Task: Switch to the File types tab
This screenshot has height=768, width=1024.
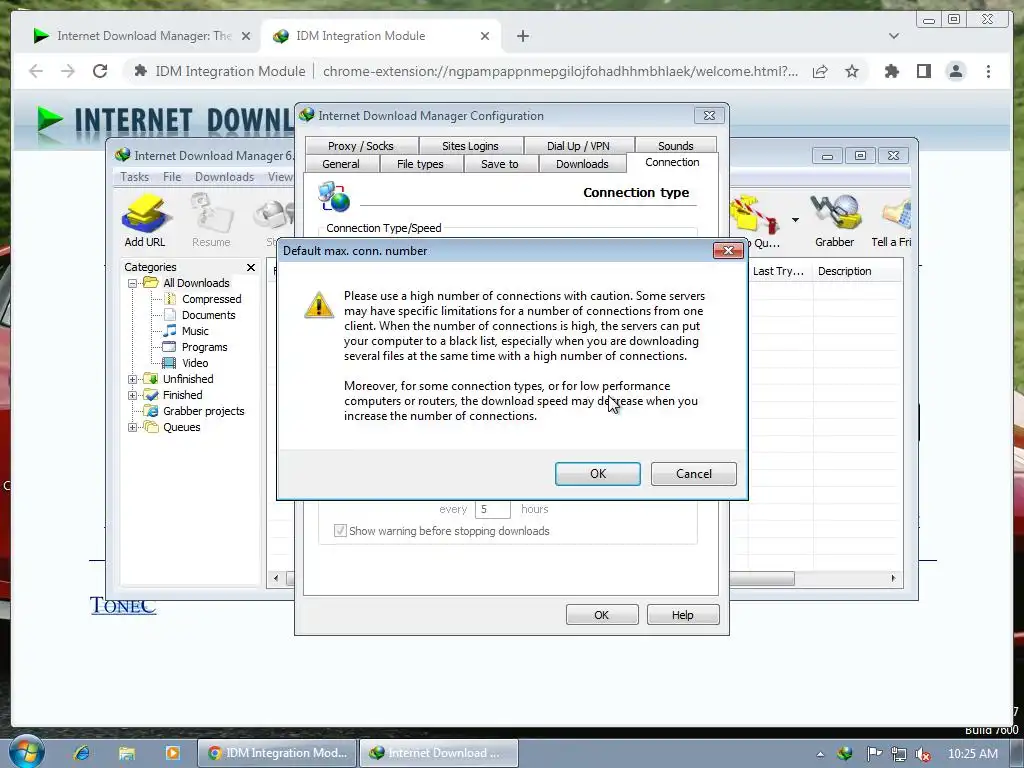Action: [x=420, y=164]
